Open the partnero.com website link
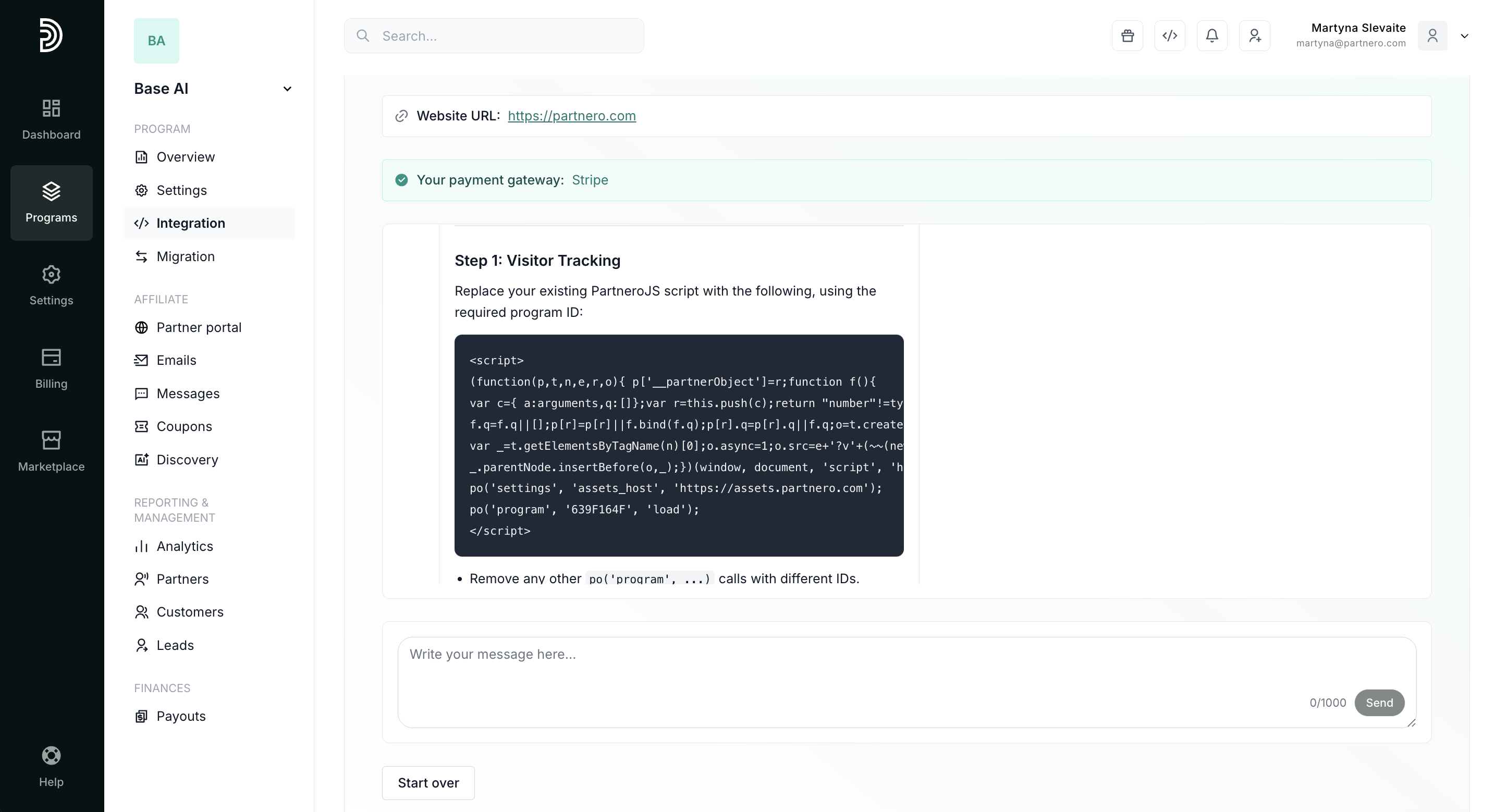The height and width of the screenshot is (812, 1495). coord(571,116)
